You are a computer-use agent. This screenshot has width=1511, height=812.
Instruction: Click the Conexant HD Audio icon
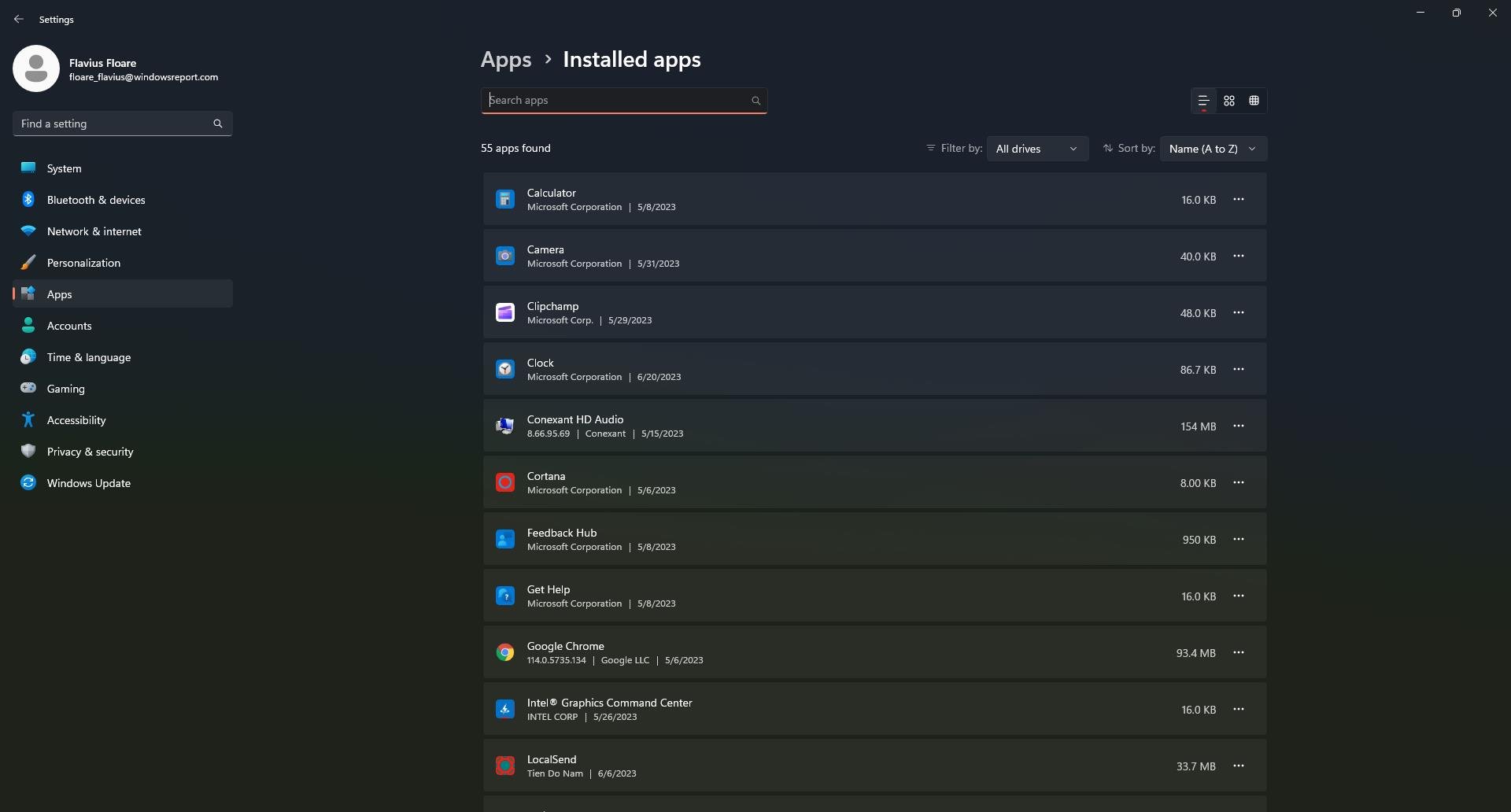pyautogui.click(x=505, y=426)
